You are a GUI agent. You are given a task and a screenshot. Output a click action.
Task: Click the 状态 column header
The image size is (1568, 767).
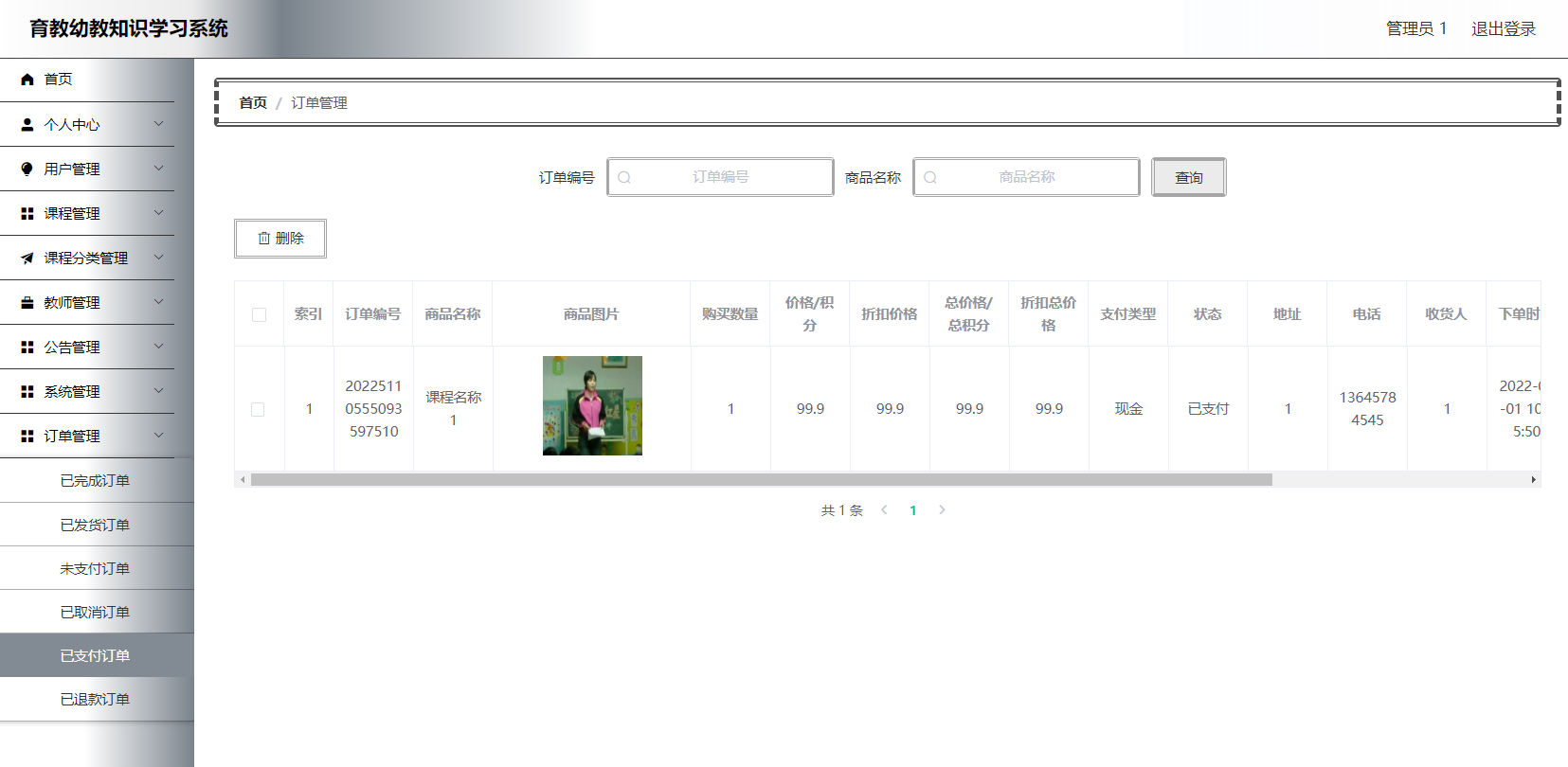pos(1208,314)
